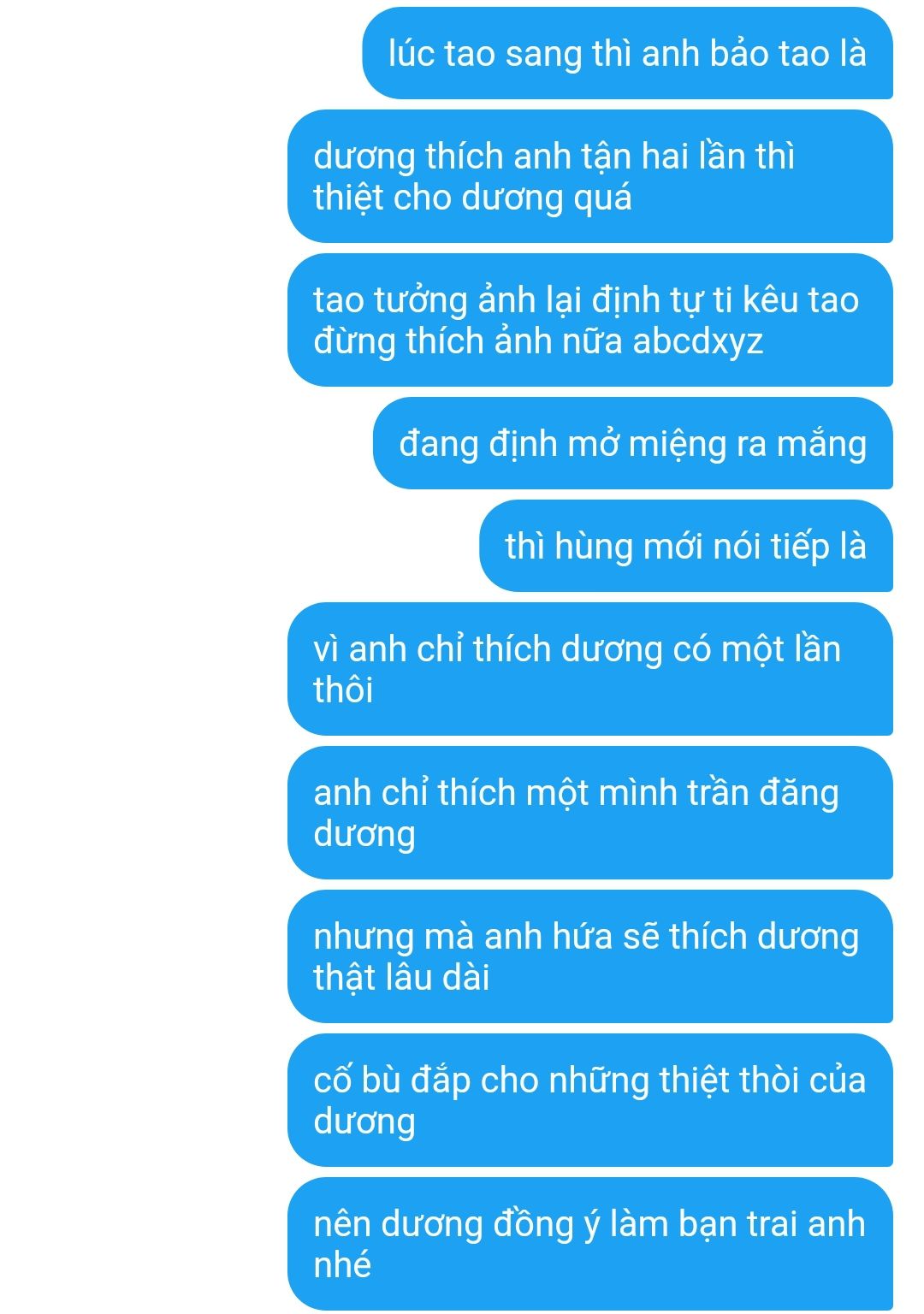The image size is (924, 1314).
Task: Select the bubble 'tao tưởng ảnh lại định tự ti'
Action: 590,320
